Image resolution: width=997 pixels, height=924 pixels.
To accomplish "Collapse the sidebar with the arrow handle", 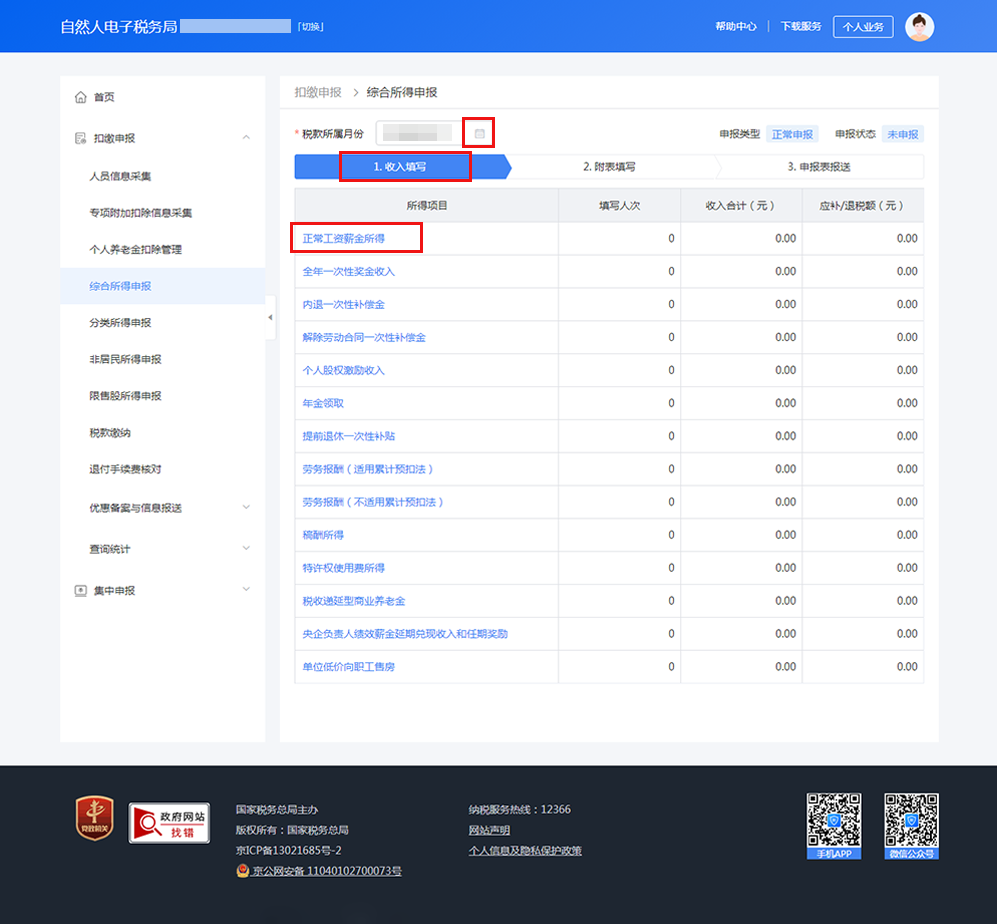I will (270, 318).
